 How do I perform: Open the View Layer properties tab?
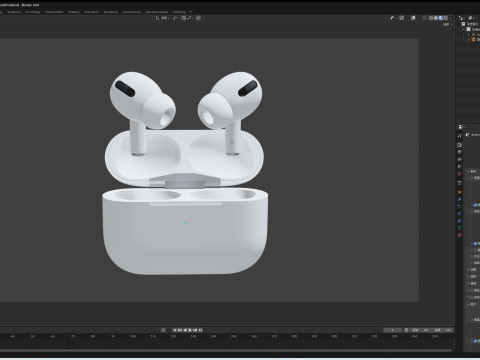click(x=459, y=159)
